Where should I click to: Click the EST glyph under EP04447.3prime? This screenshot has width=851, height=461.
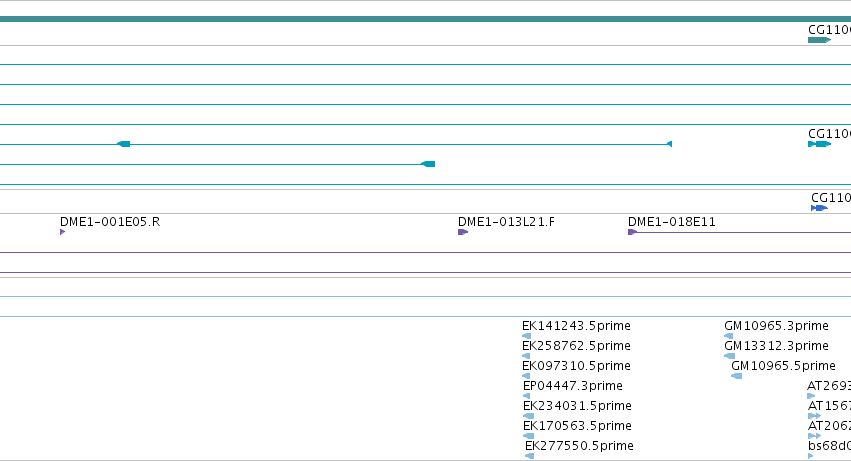(526, 396)
